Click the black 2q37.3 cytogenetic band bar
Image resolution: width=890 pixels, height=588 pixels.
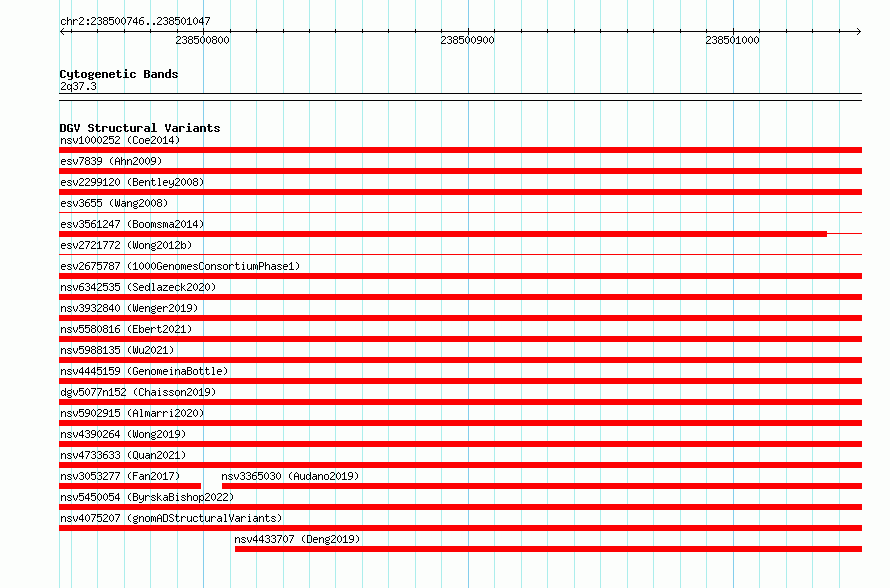[x=460, y=97]
